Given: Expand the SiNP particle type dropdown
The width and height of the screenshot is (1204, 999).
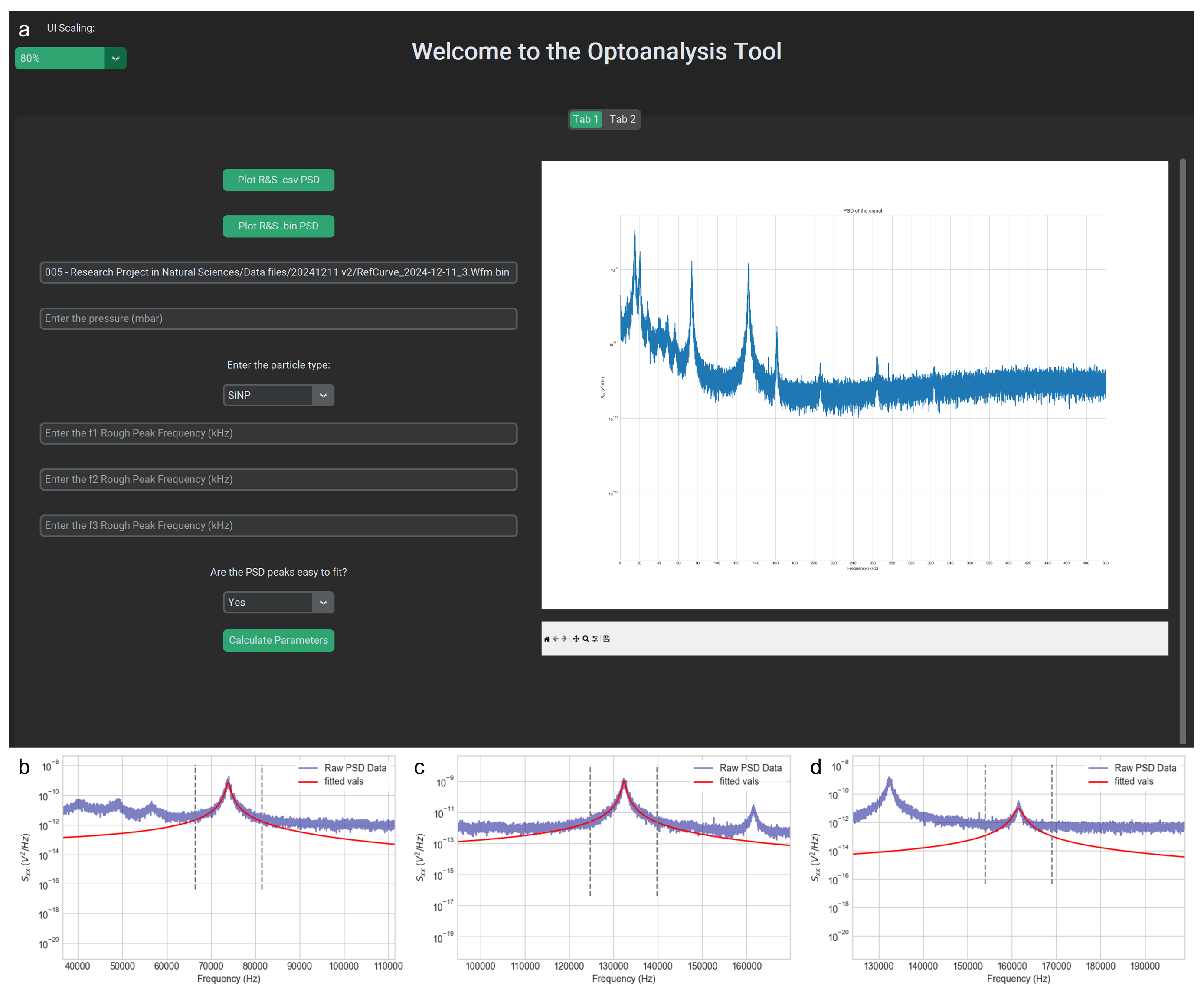Looking at the screenshot, I should pos(323,395).
